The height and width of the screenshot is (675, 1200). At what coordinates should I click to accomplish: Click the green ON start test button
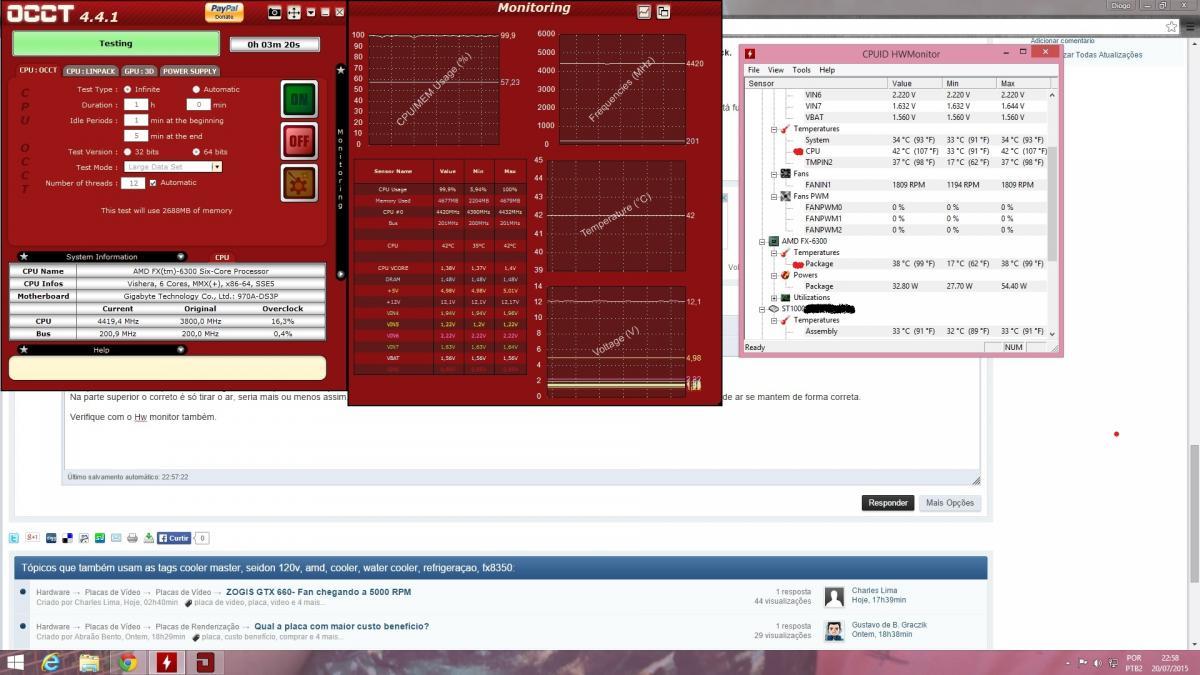point(299,100)
